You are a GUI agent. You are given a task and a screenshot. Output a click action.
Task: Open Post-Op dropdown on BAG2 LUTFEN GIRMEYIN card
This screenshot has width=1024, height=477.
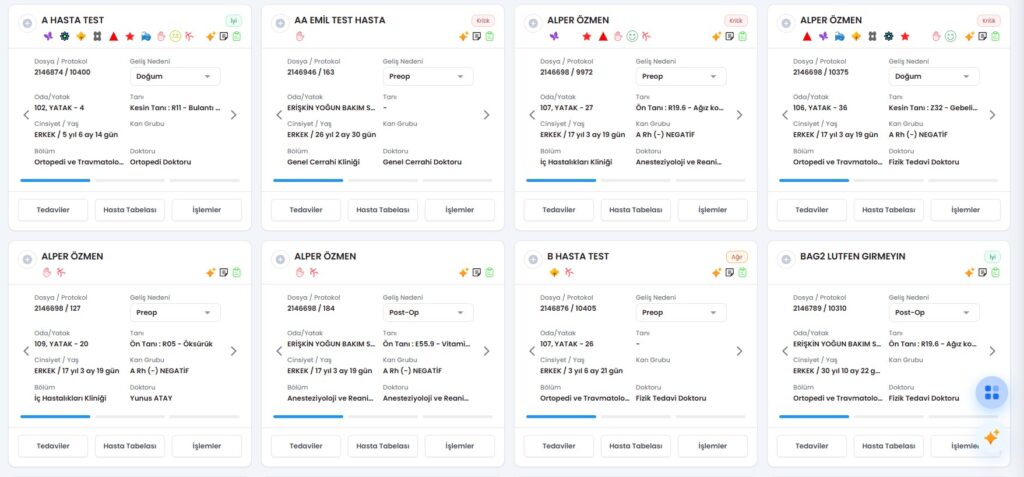[x=934, y=312]
